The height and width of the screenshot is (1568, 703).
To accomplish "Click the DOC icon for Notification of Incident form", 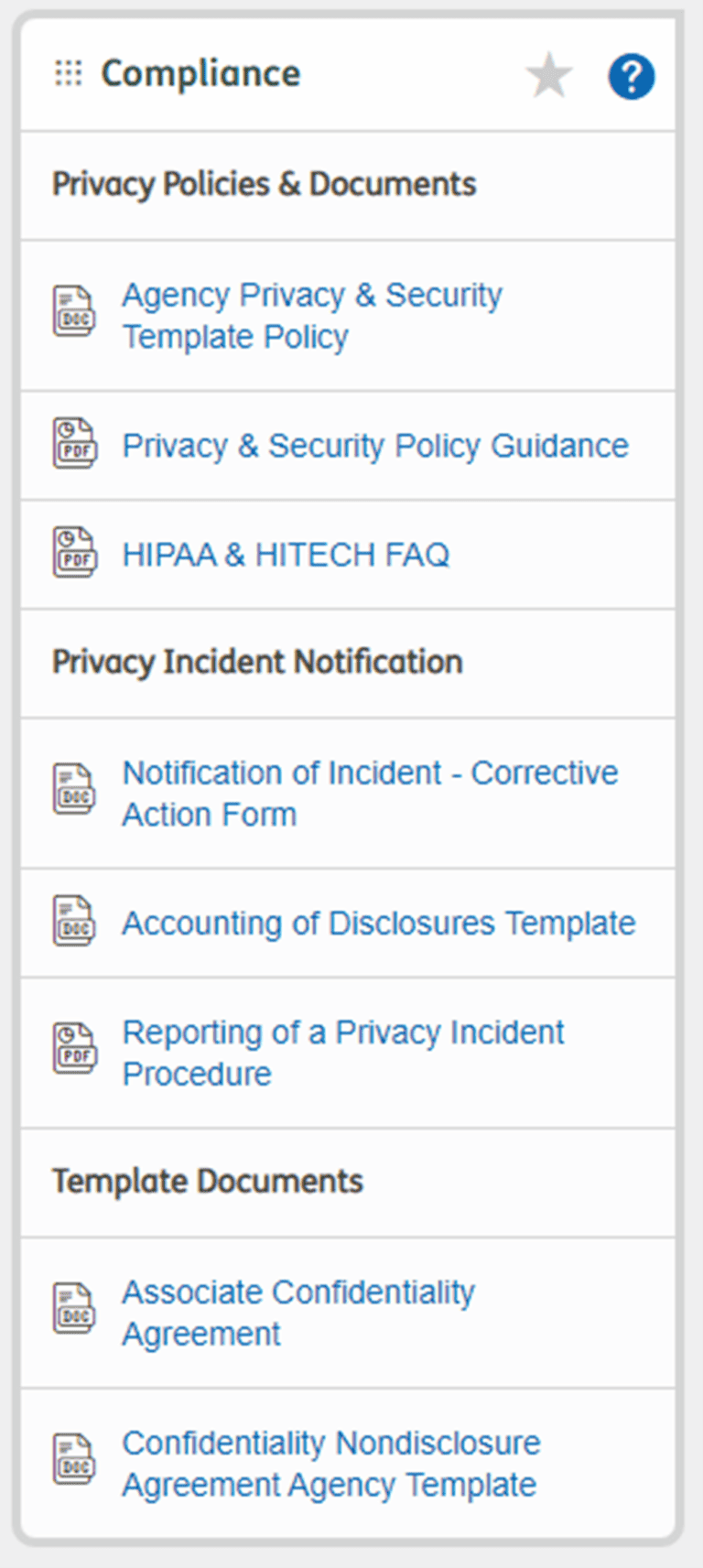I will pyautogui.click(x=73, y=789).
